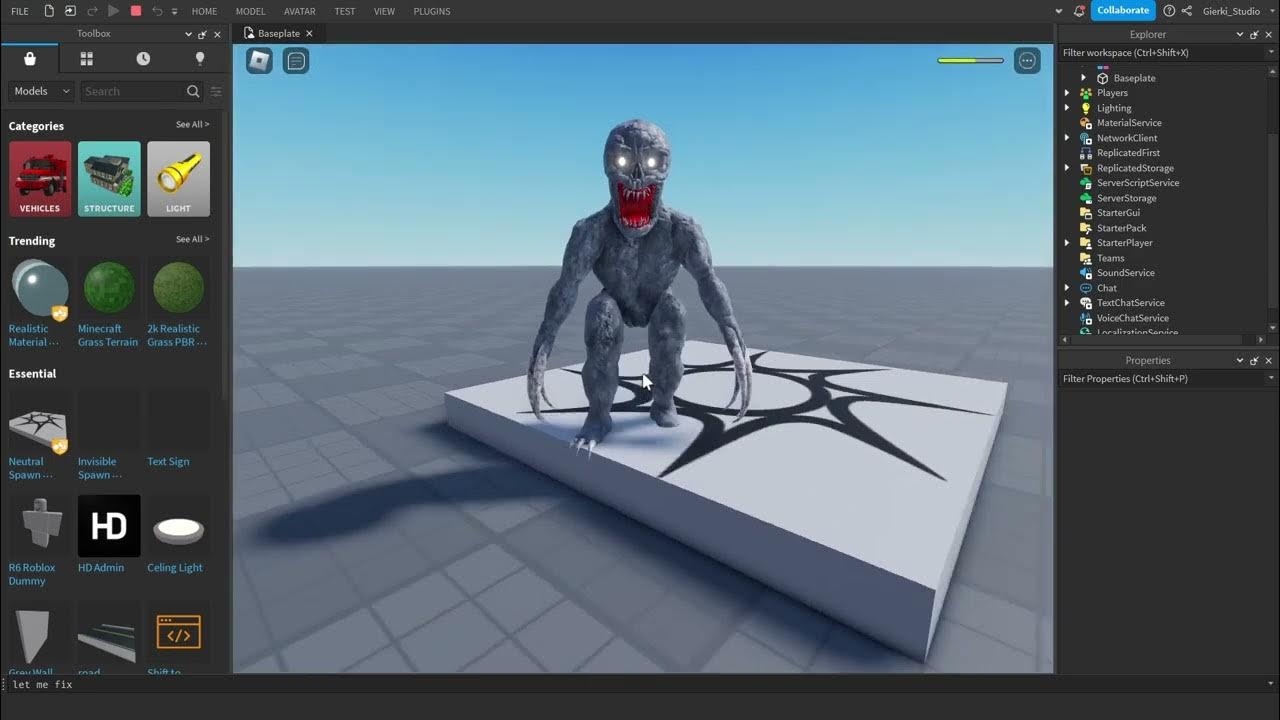Viewport: 1280px width, 720px height.
Task: Click the player health bar
Action: coord(970,61)
